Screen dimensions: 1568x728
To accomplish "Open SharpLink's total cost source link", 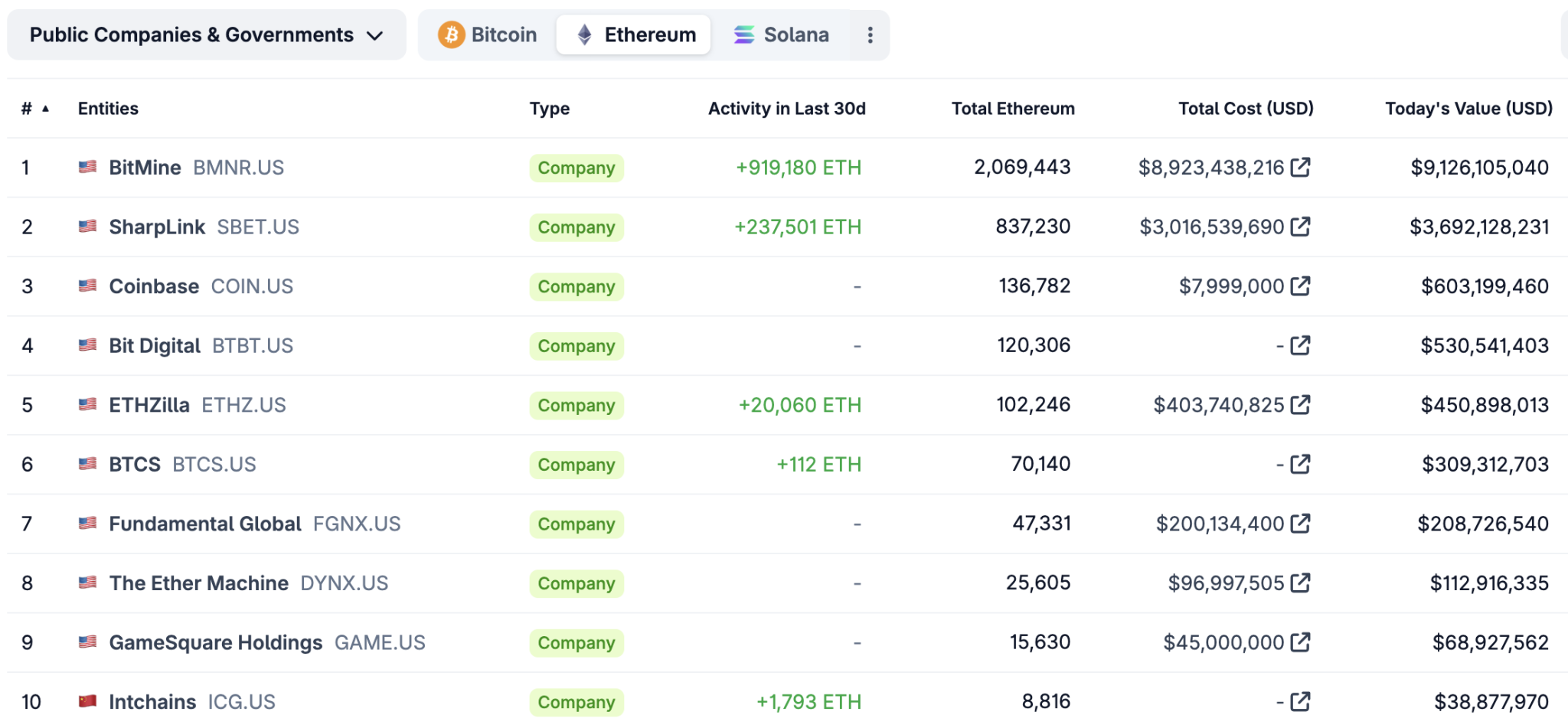I will [1302, 227].
